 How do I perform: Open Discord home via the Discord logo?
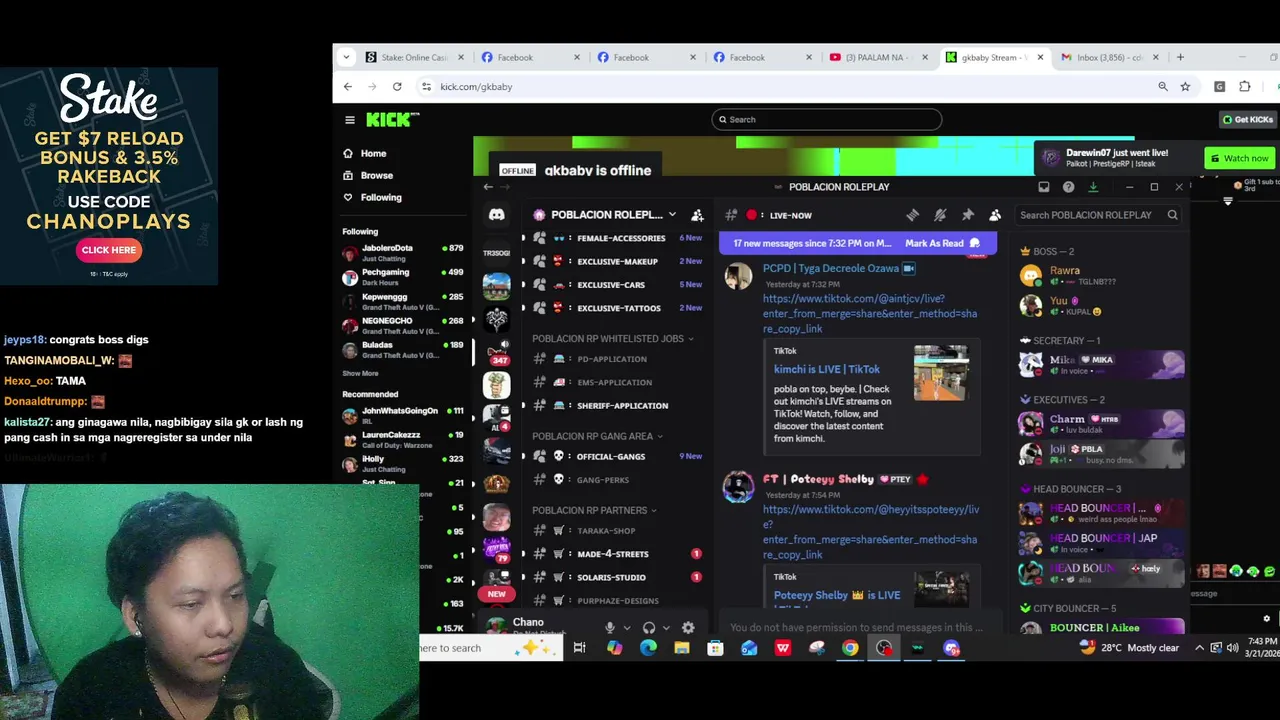click(497, 215)
